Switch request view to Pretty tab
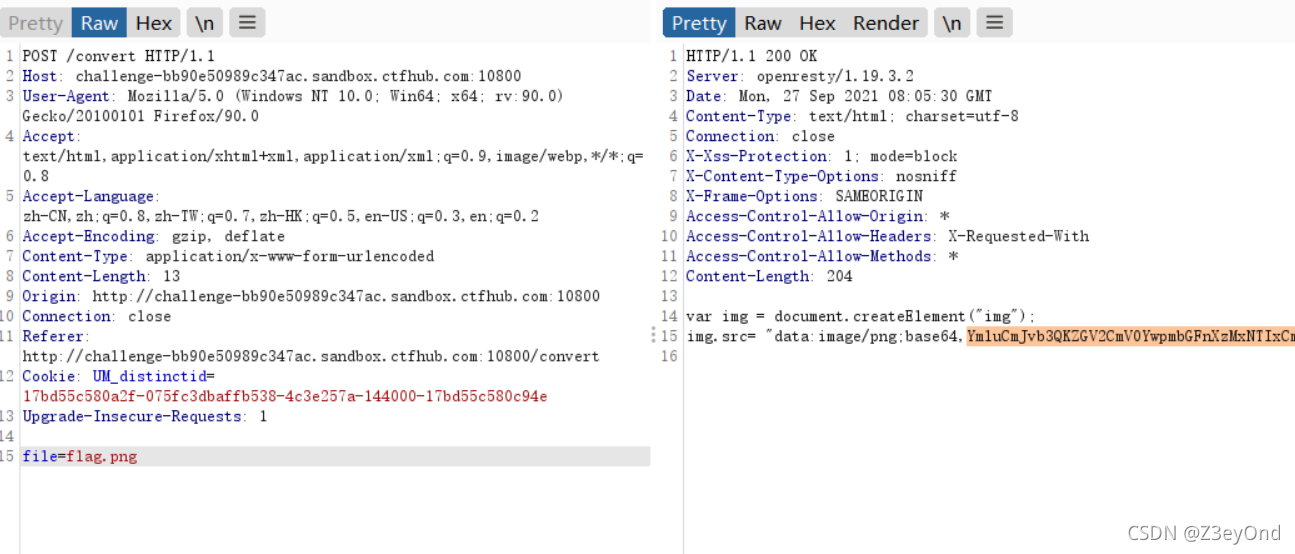Screen dimensions: 1295x554 click(35, 23)
